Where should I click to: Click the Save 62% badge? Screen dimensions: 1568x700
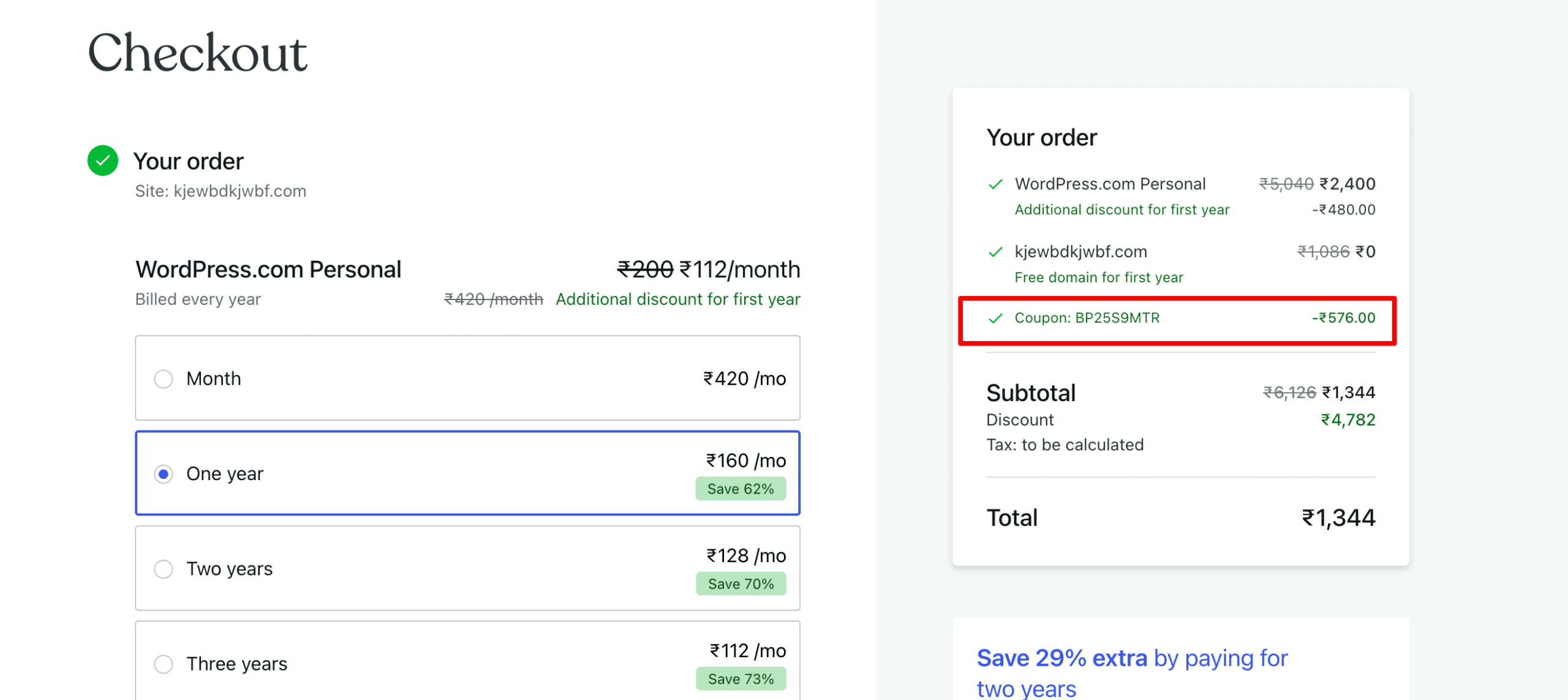click(741, 489)
